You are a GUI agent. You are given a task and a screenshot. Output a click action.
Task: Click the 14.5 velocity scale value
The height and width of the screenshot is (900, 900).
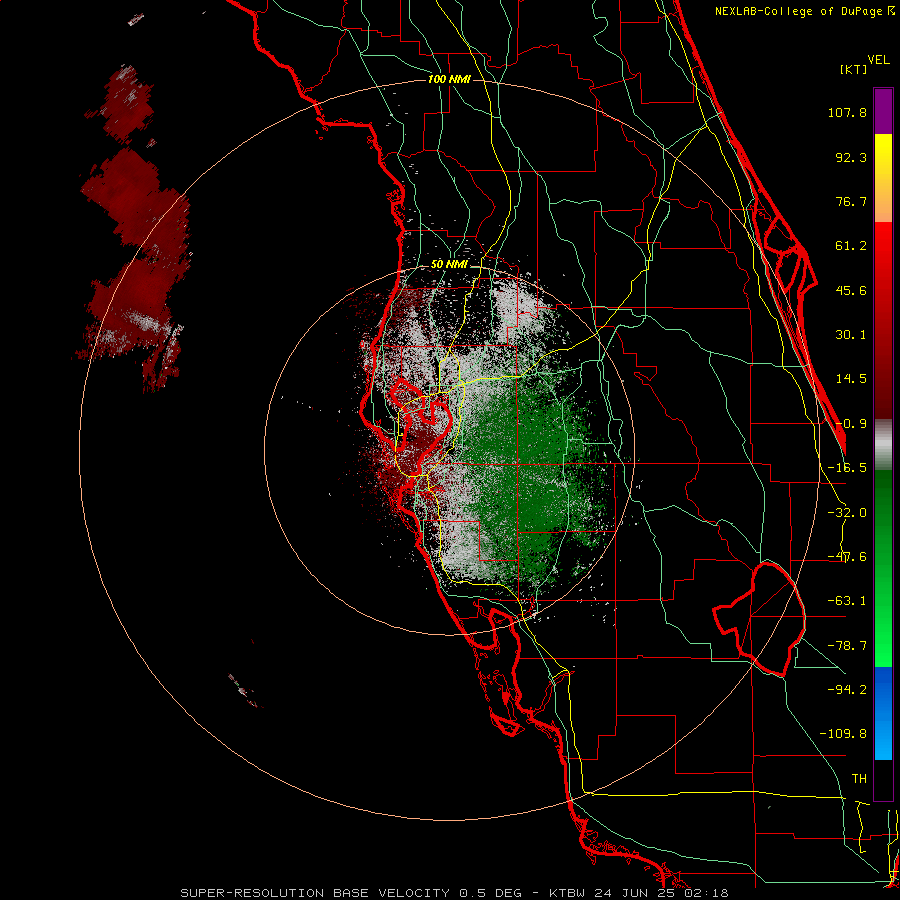point(851,379)
